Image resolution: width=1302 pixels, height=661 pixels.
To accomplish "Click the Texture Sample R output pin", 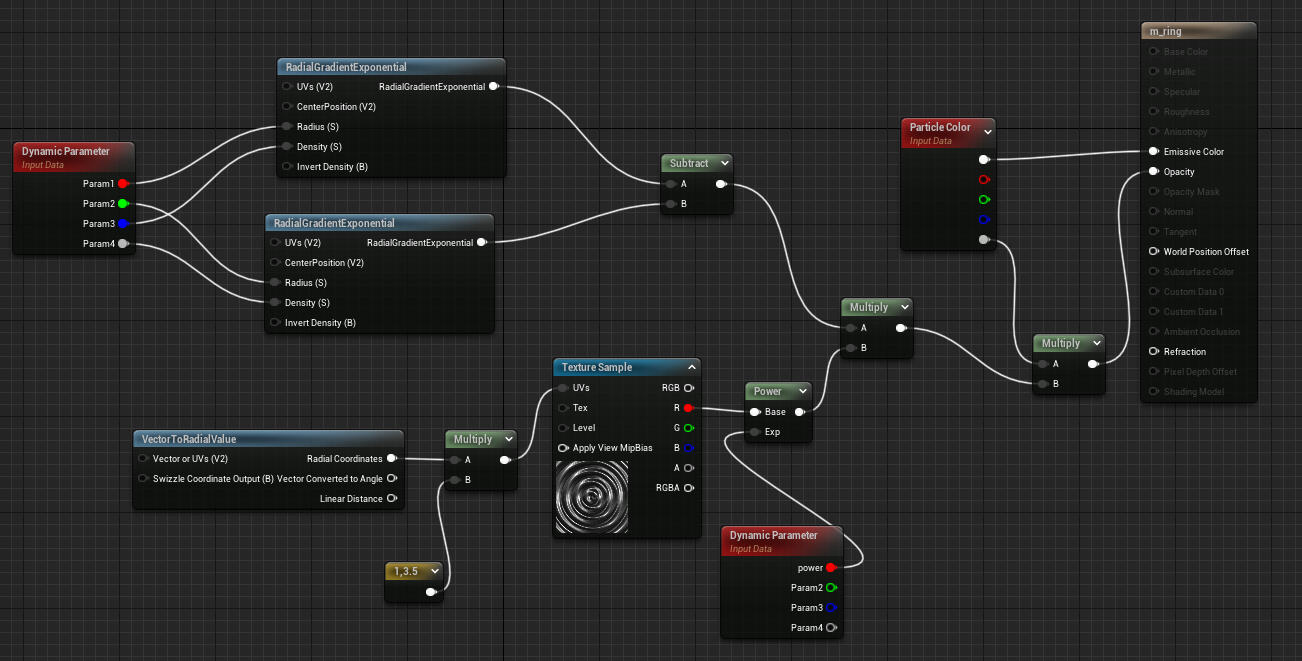I will 688,408.
